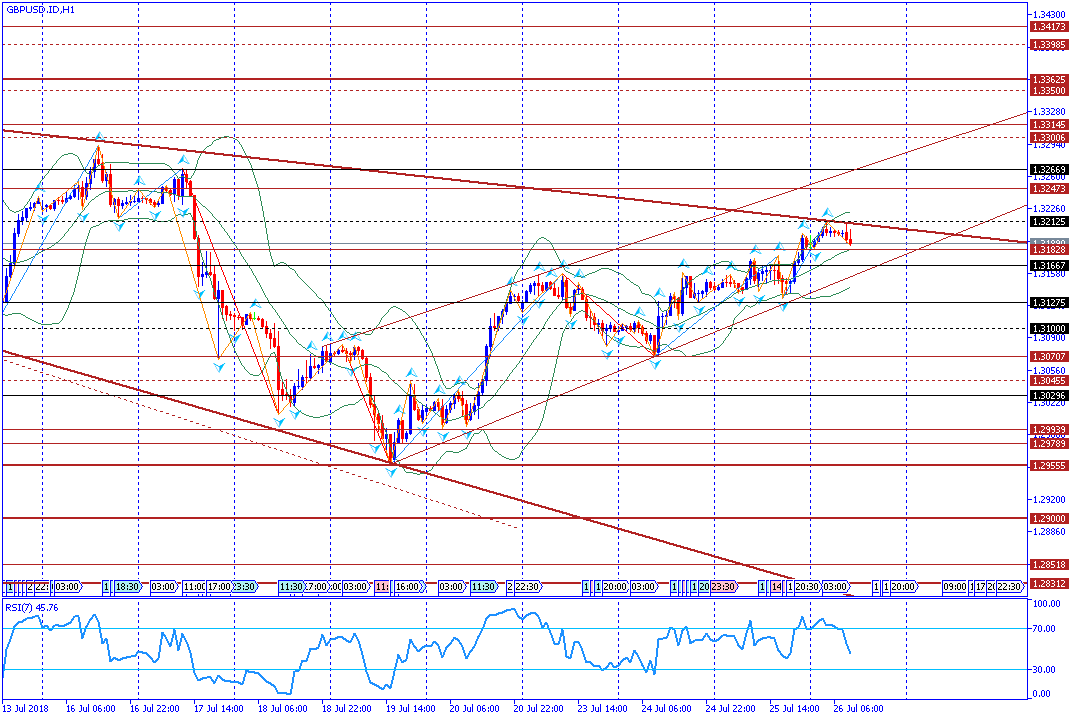The width and height of the screenshot is (1080, 720).
Task: Click the 19 Jul 14:00 time axis label
Action: [x=411, y=709]
